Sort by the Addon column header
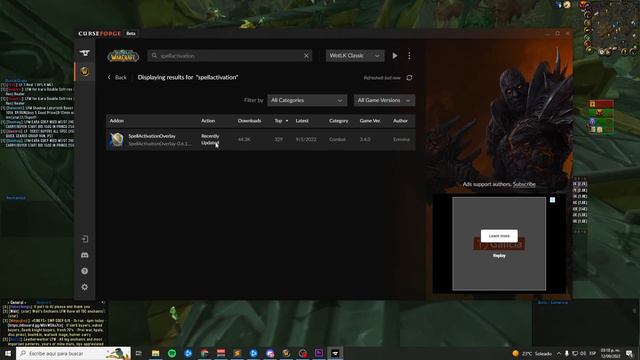Screen dimensions: 640x360 (x=117, y=121)
